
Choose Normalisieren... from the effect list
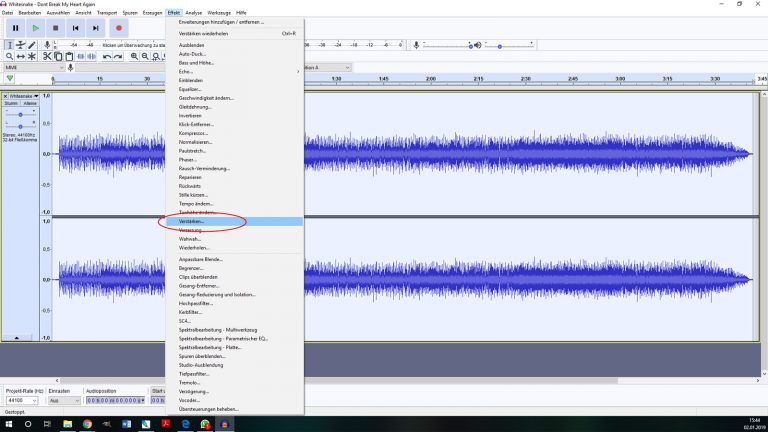click(x=196, y=141)
